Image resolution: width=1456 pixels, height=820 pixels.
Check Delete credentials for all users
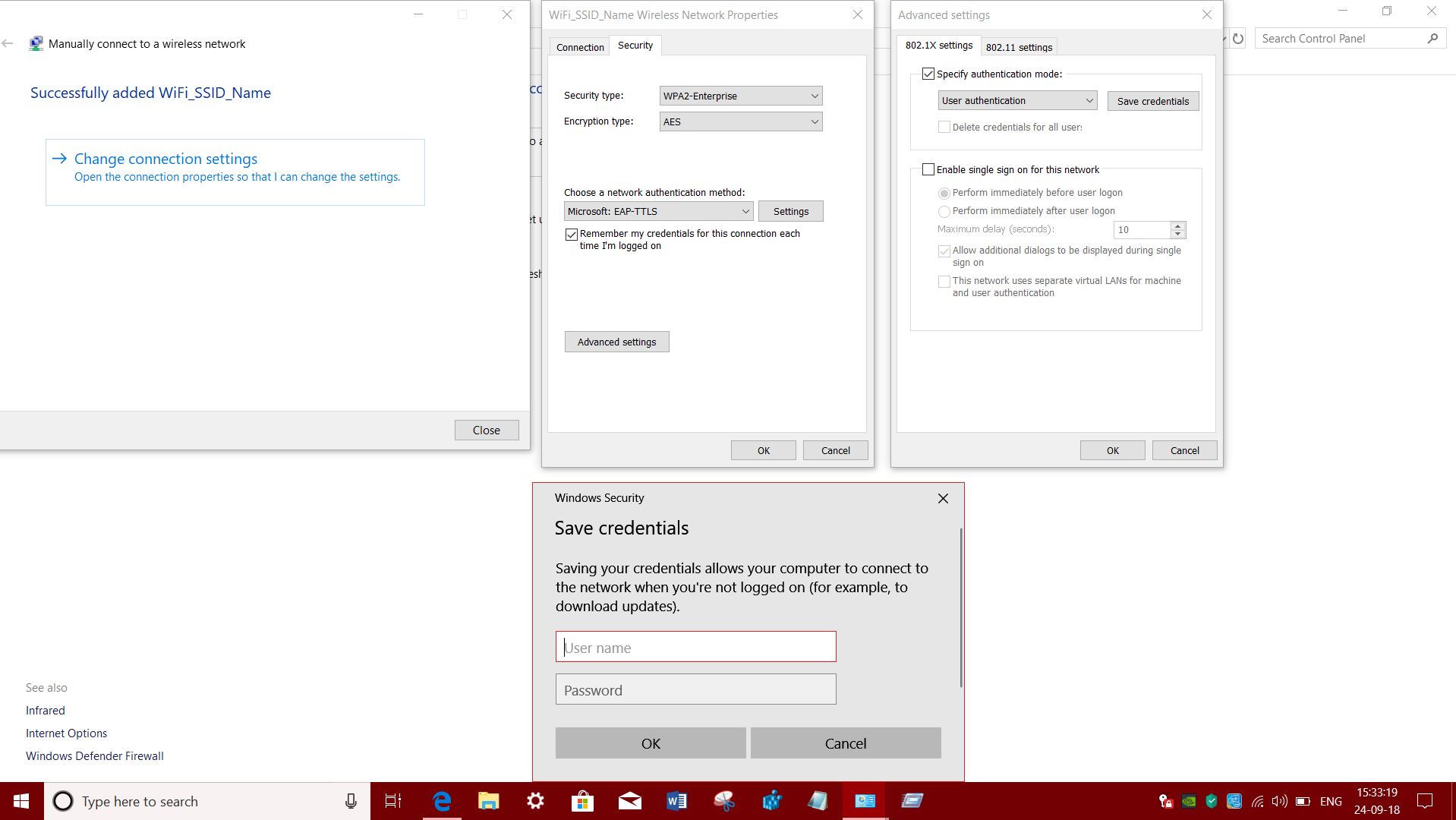pyautogui.click(x=944, y=128)
